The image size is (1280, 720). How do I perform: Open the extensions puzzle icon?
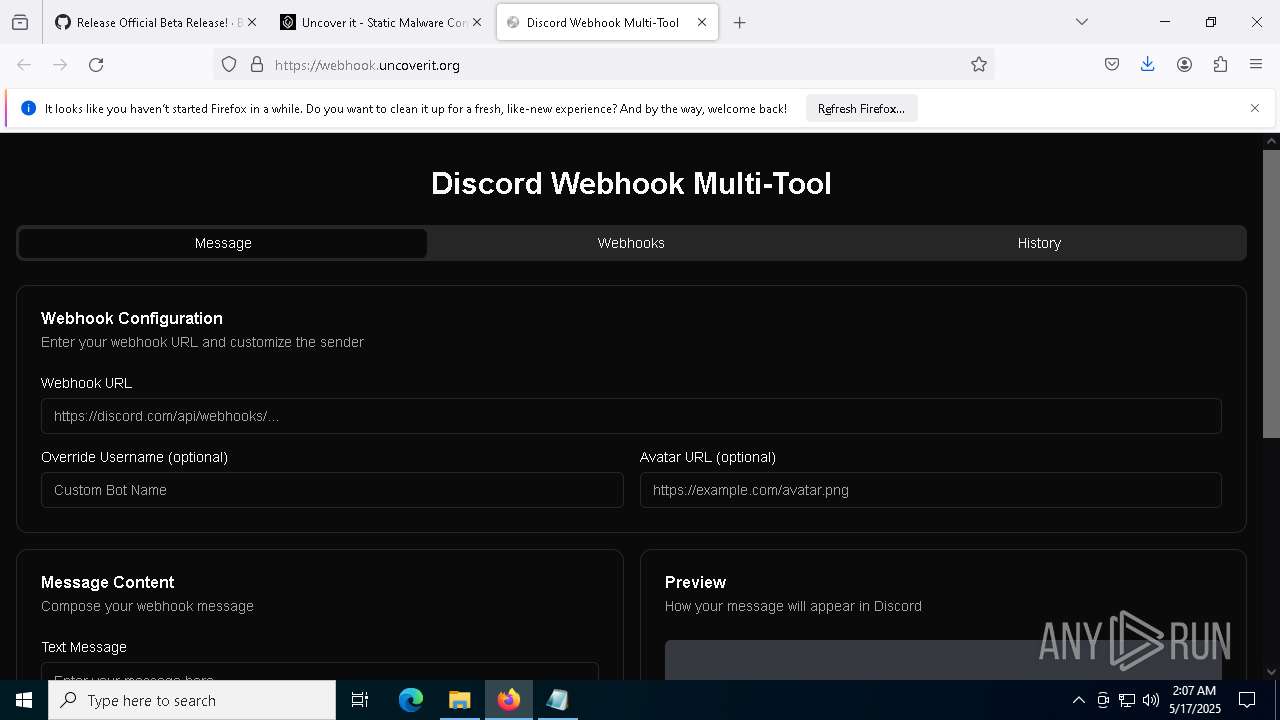(1220, 65)
